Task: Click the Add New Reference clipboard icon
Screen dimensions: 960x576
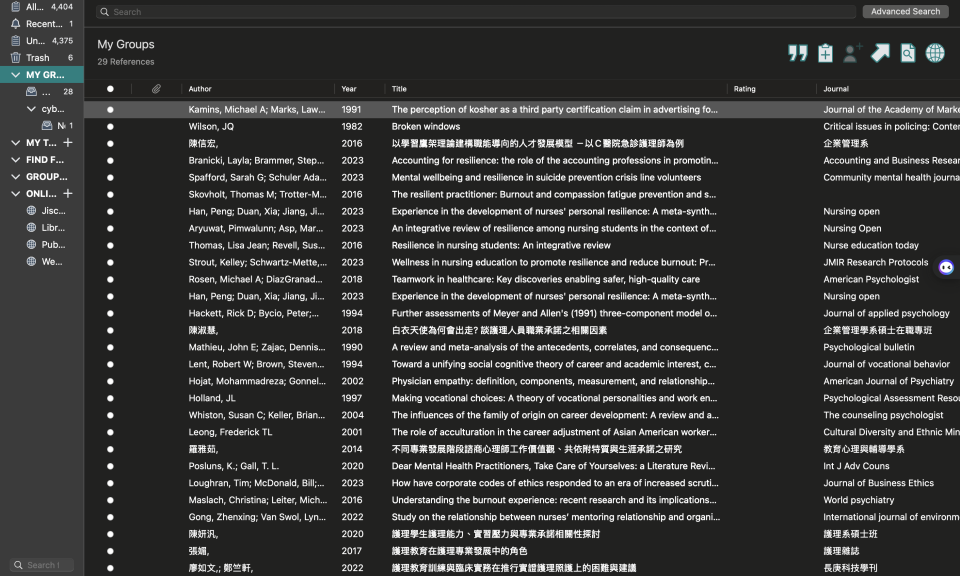Action: [x=825, y=53]
